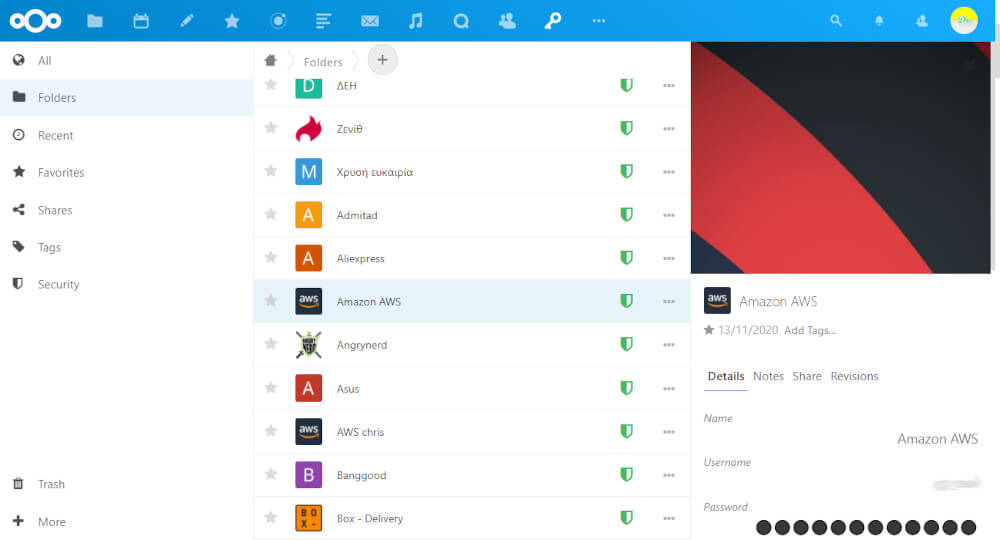The height and width of the screenshot is (540, 1000).
Task: Open the Aliexpress row options menu
Action: click(668, 258)
